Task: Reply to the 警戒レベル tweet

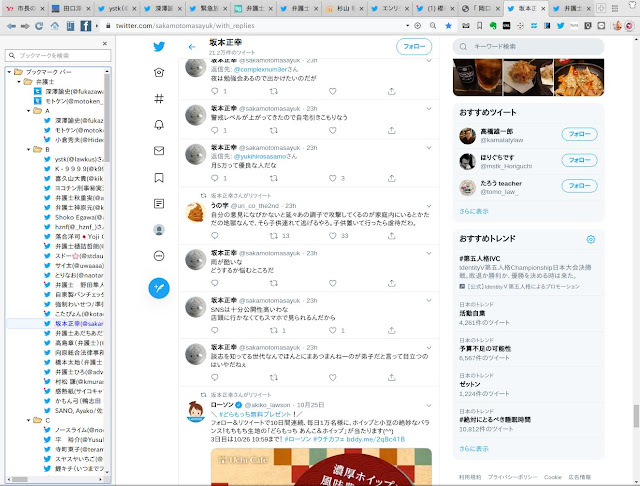Action: coord(215,131)
